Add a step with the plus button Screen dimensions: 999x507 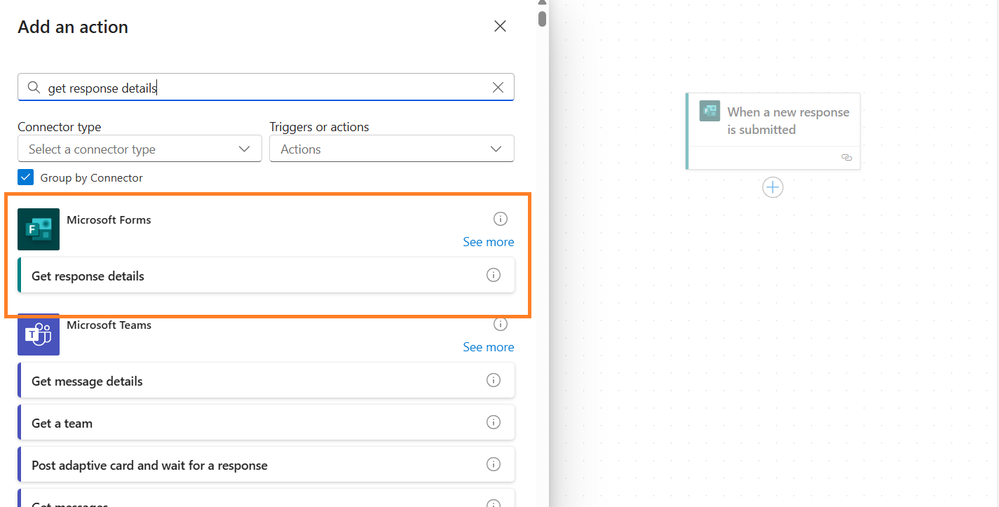(x=773, y=187)
